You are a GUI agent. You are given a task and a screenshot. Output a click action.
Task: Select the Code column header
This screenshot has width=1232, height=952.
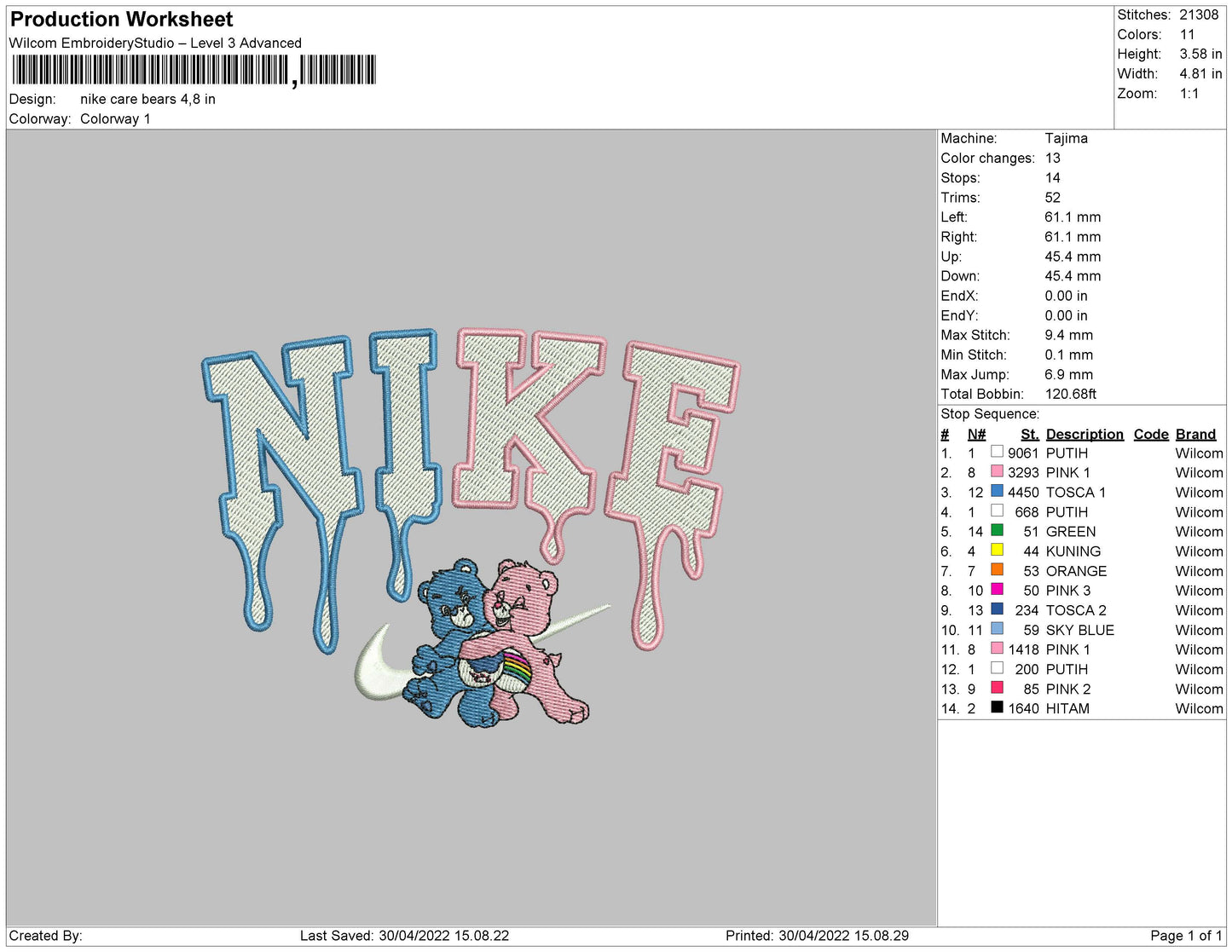1150,434
